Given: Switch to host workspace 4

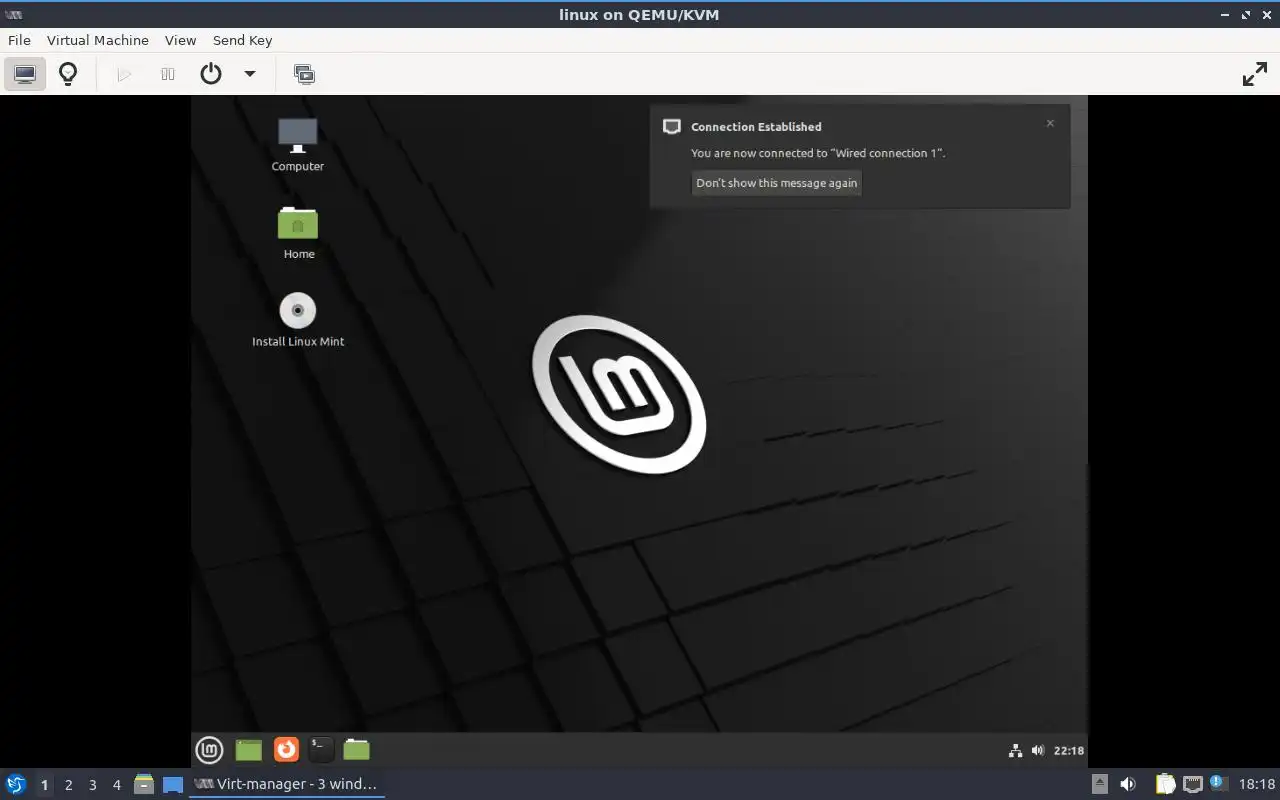Looking at the screenshot, I should click(x=116, y=785).
